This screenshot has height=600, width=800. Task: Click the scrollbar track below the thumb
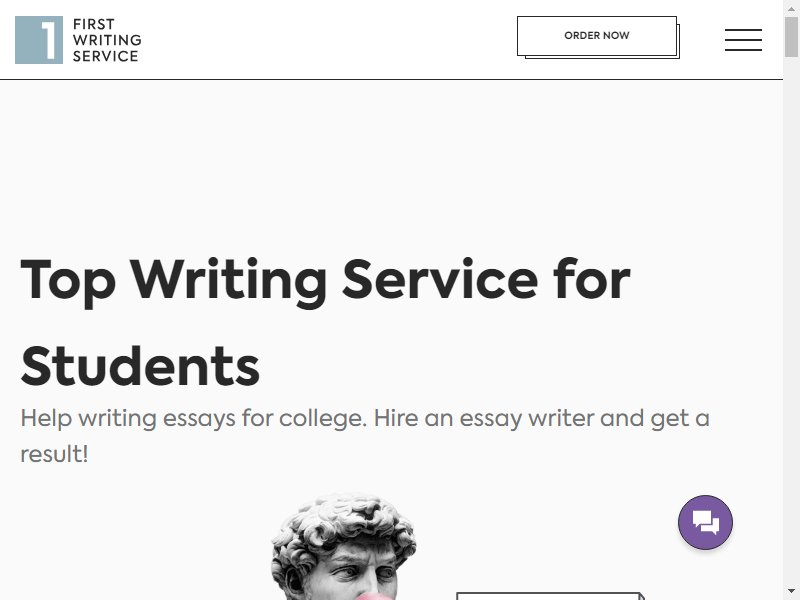[791, 321]
